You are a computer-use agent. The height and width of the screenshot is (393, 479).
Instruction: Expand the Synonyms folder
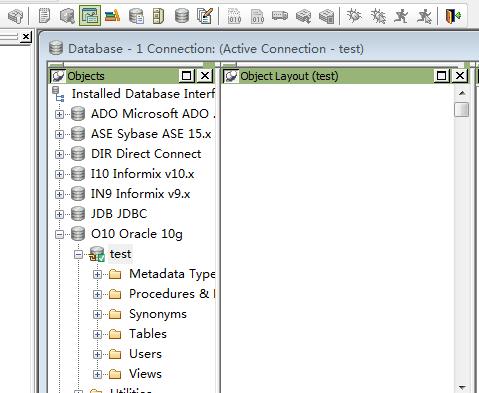click(97, 314)
